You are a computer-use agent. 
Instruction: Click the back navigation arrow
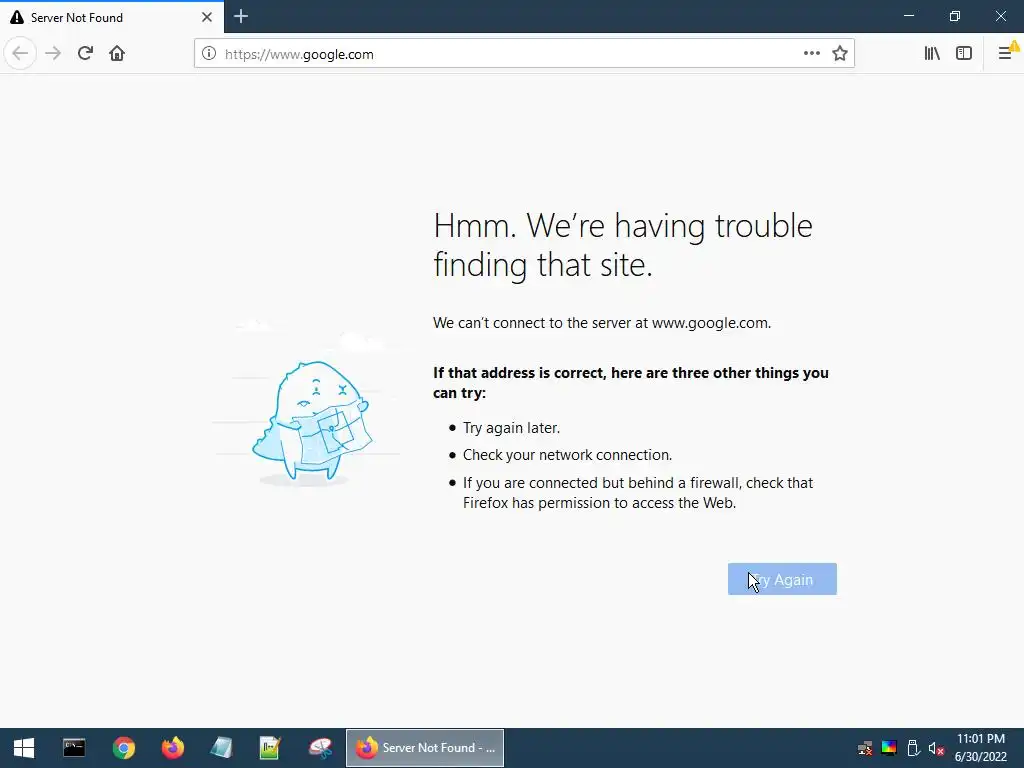point(20,53)
